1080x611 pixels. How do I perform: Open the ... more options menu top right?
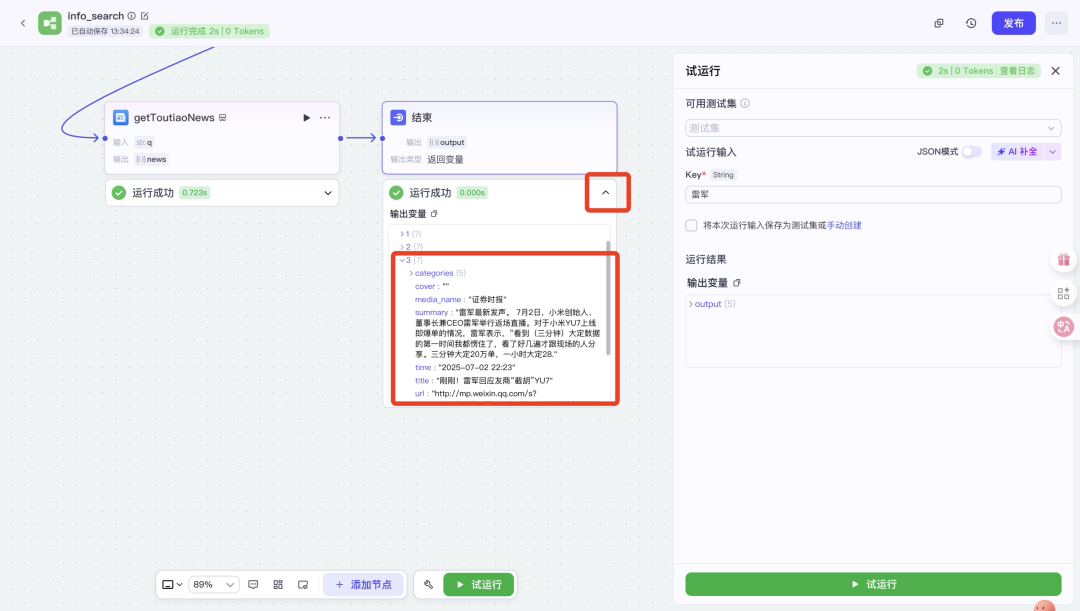[x=1056, y=22]
